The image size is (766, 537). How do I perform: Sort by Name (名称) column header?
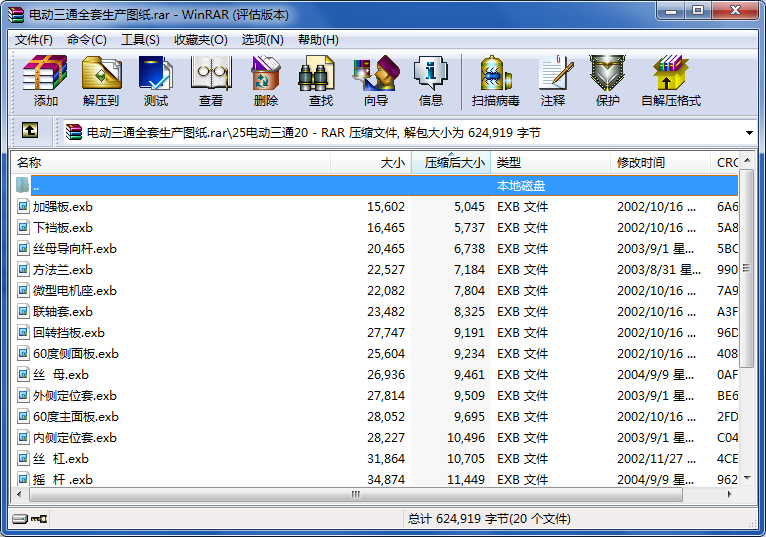point(170,163)
